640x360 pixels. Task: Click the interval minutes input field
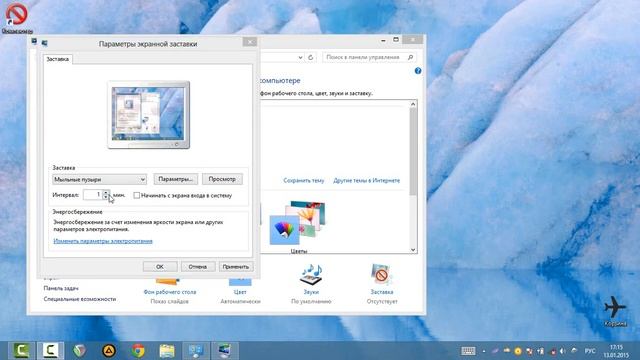(x=93, y=195)
